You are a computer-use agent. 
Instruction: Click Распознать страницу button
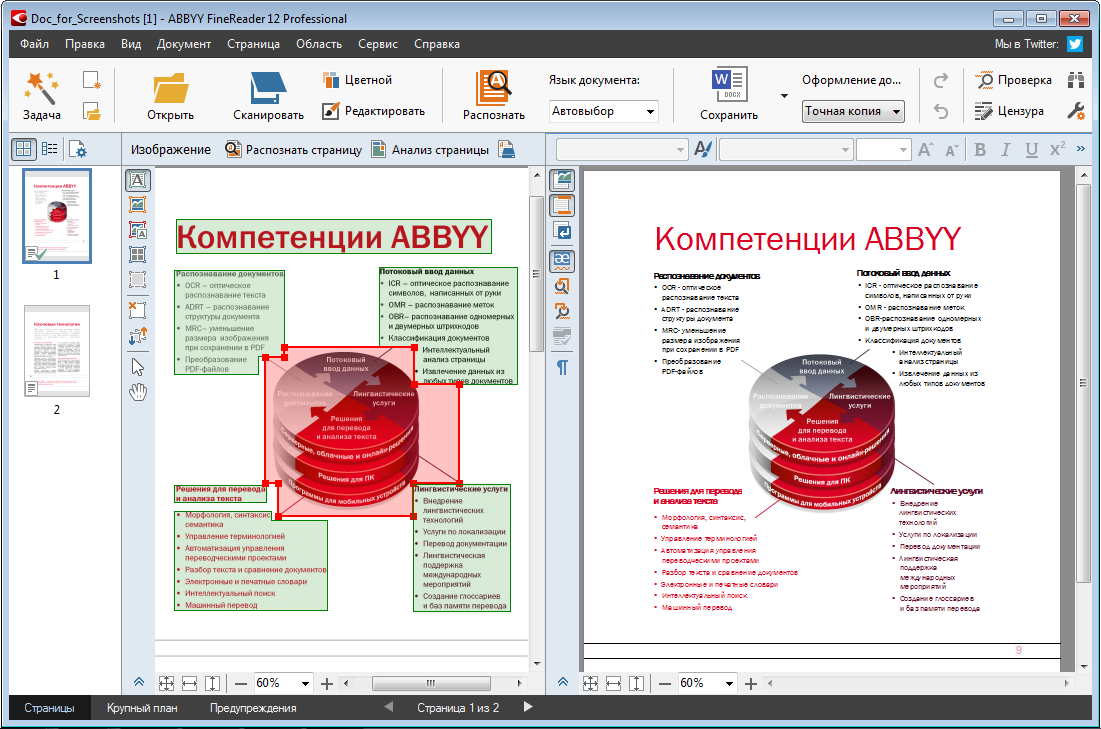coord(294,150)
